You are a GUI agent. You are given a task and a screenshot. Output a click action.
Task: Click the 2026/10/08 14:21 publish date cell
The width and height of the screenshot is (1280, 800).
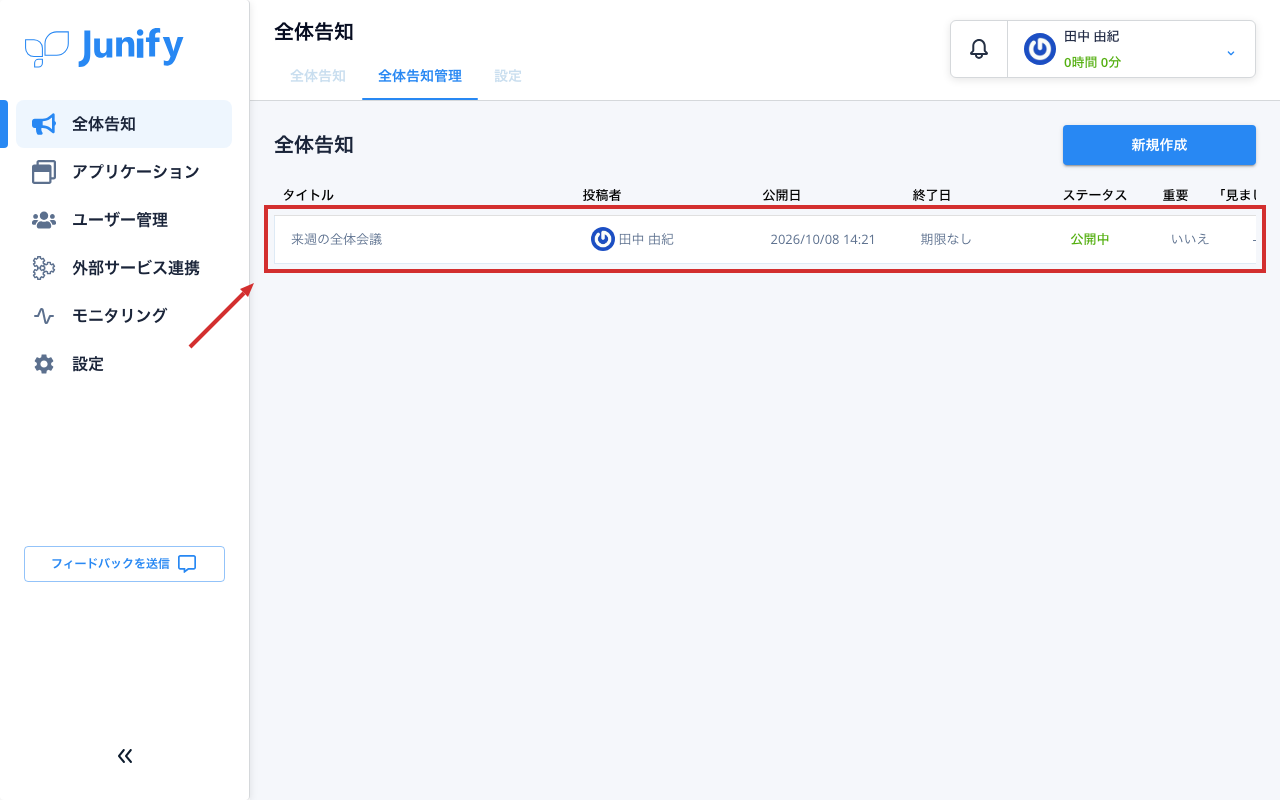click(x=823, y=239)
